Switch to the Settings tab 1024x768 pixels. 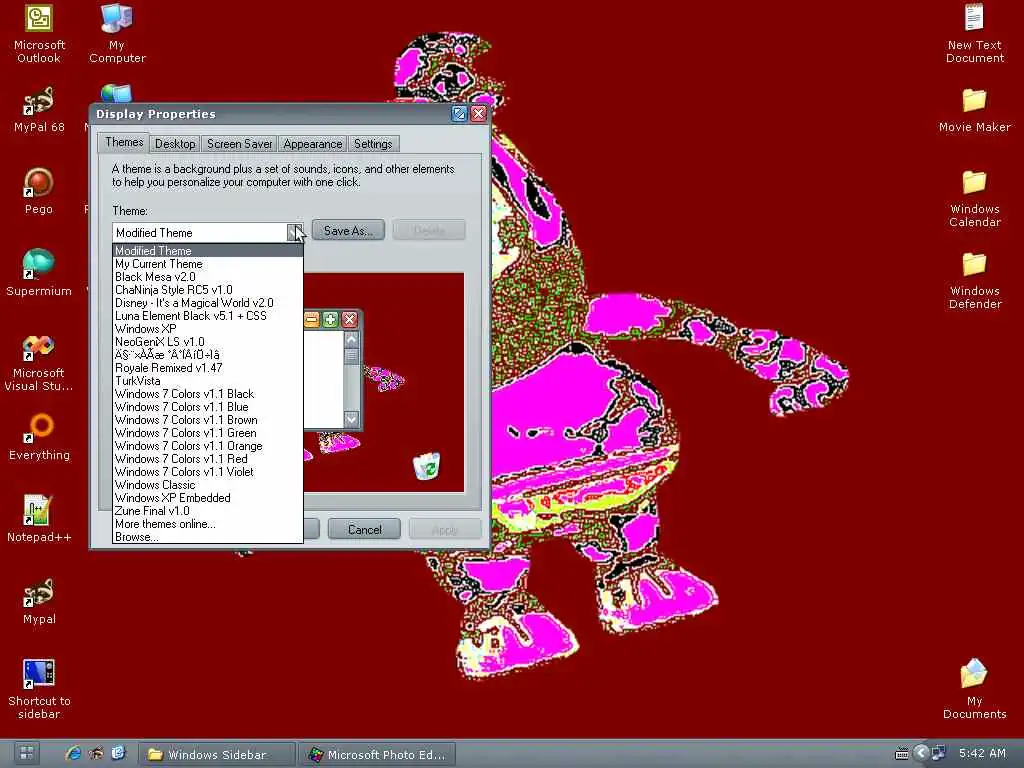pyautogui.click(x=373, y=144)
